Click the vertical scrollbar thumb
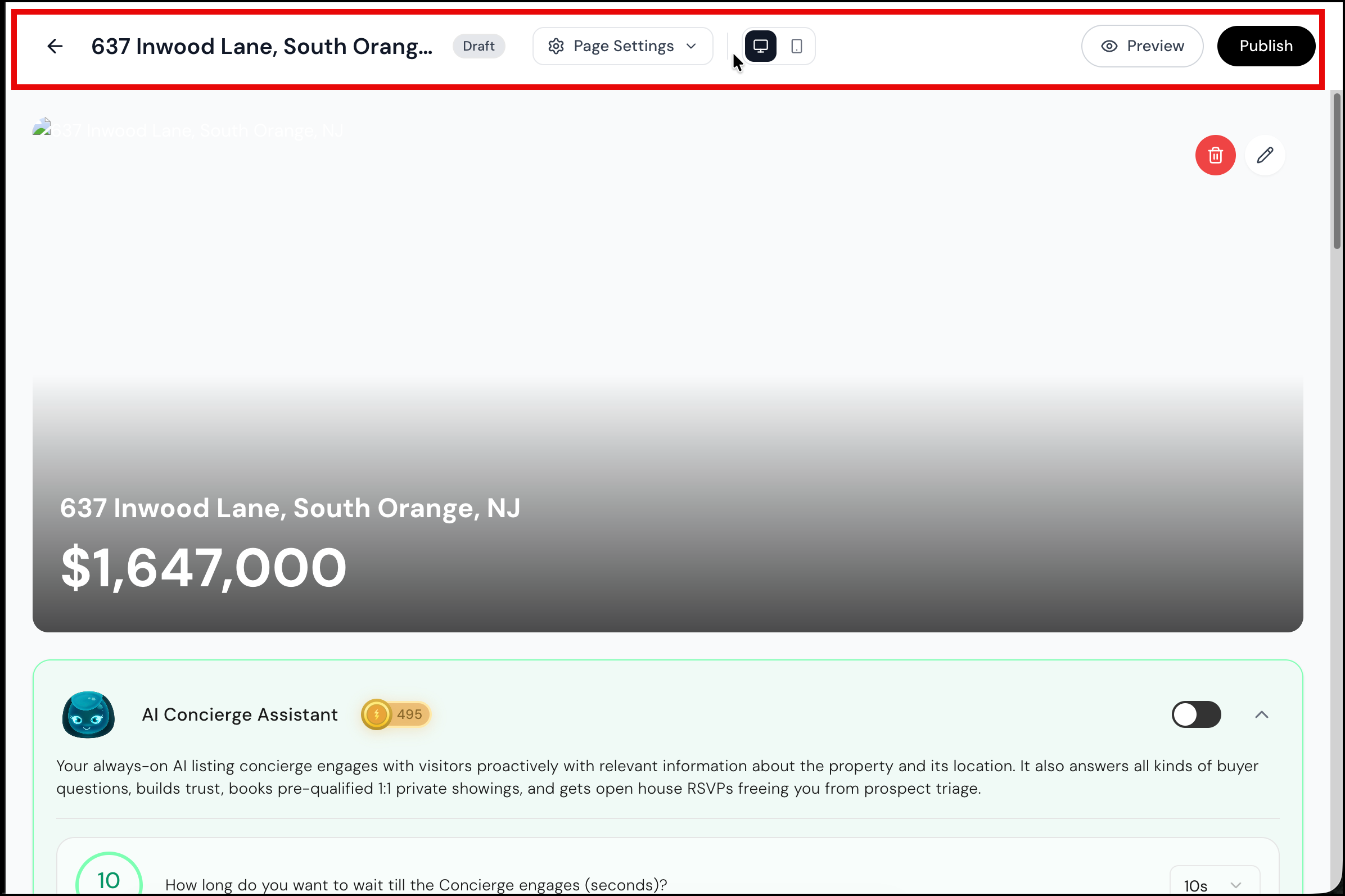The height and width of the screenshot is (896, 1345). pos(1337,170)
